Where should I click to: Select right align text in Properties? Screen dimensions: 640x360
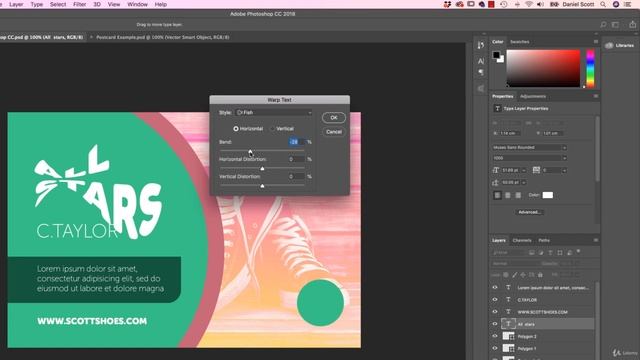[518, 196]
